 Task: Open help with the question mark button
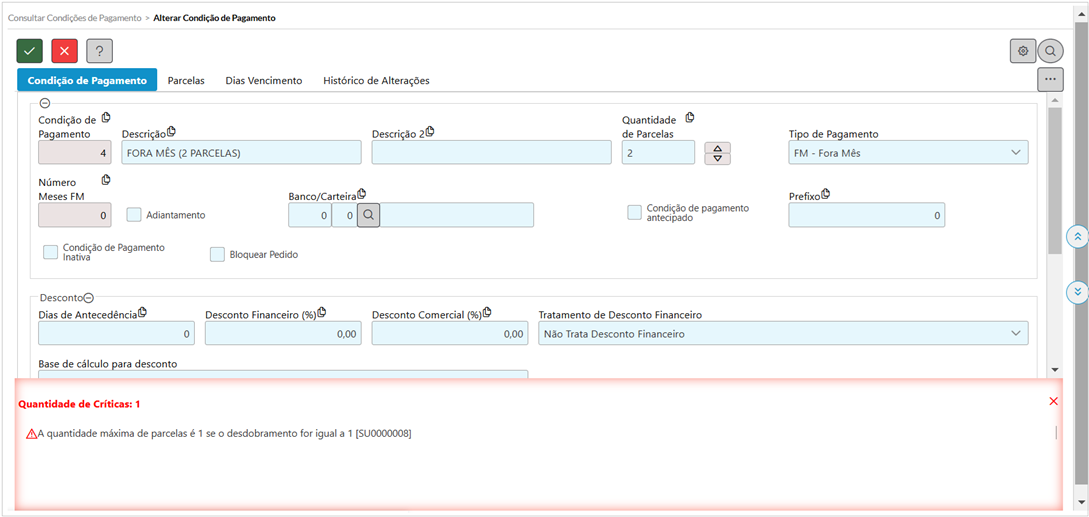[x=99, y=51]
